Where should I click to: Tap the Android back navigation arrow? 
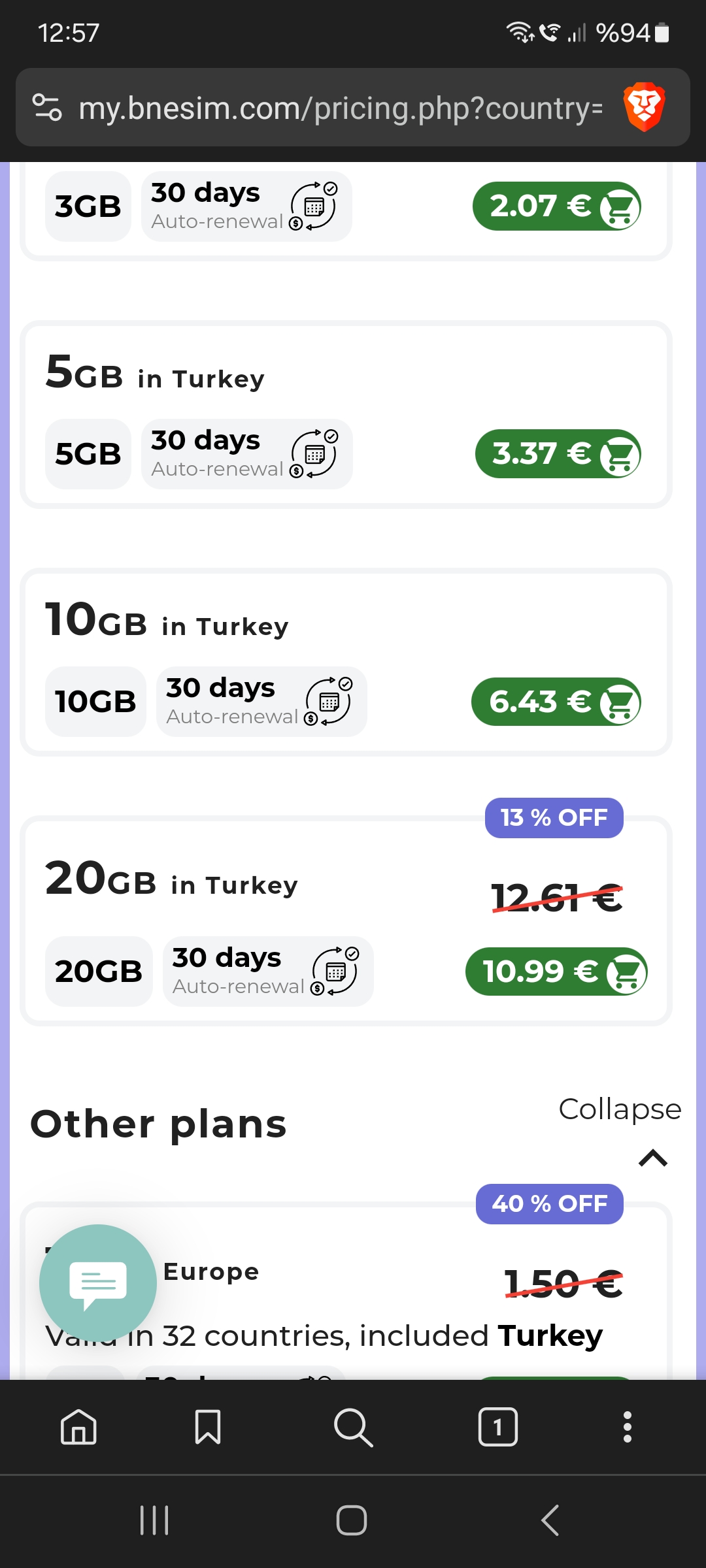[550, 1520]
